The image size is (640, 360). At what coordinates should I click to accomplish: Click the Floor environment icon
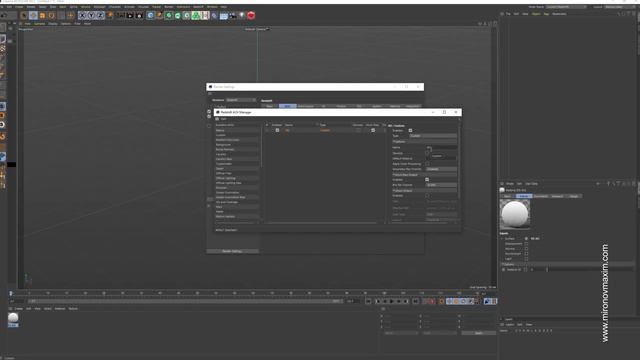(x=224, y=16)
